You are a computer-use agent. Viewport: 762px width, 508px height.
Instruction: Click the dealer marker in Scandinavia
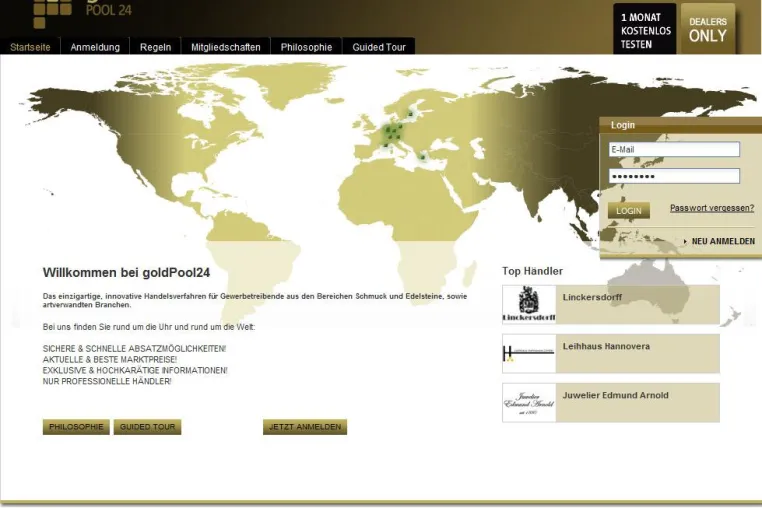click(x=411, y=114)
